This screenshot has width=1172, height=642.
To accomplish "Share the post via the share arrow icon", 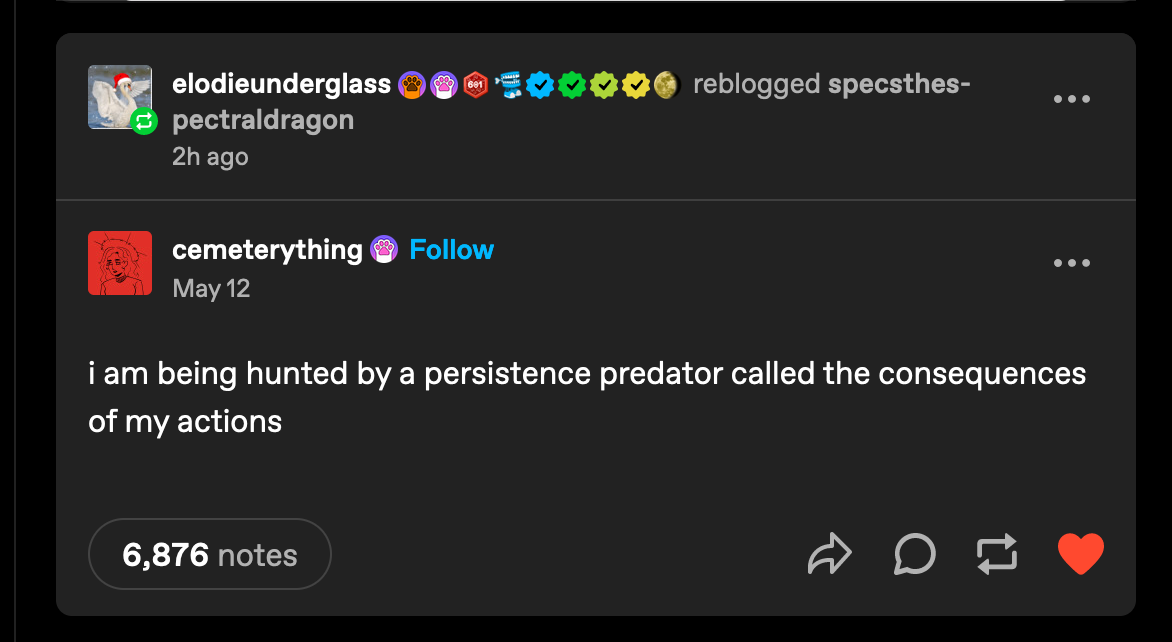I will [829, 554].
